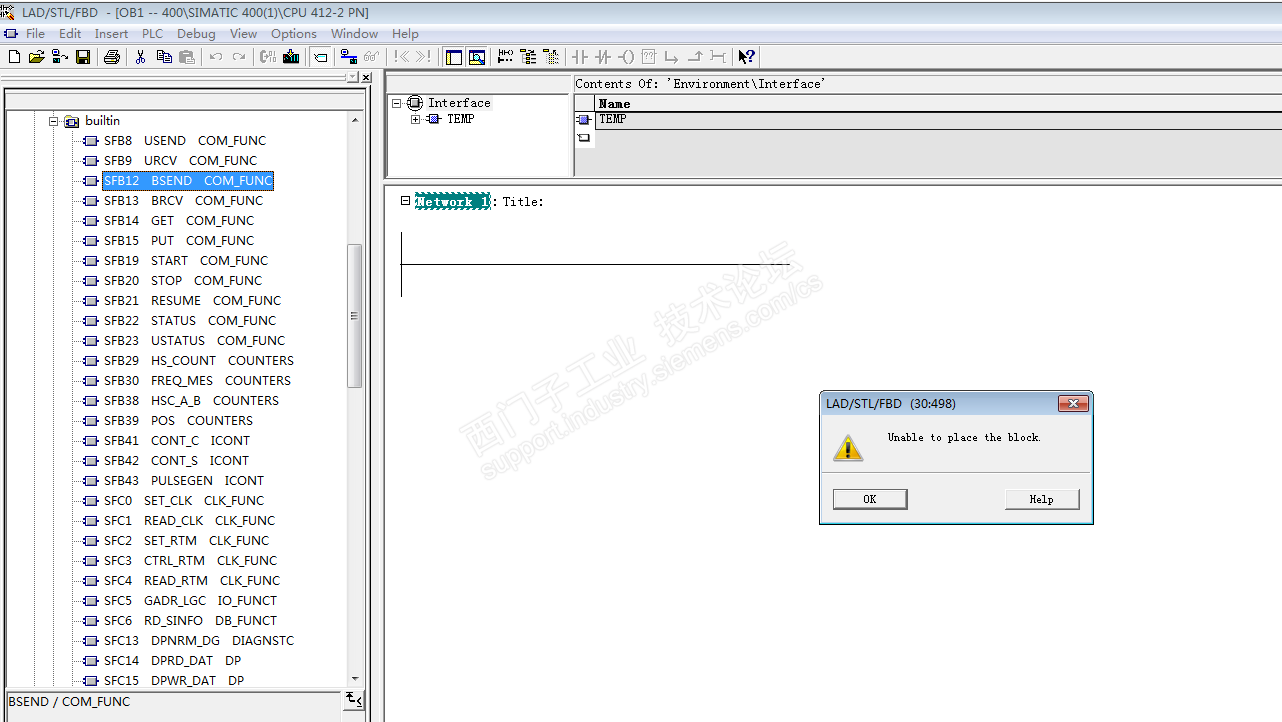
Task: Insert a normally closed contact
Action: 603,57
